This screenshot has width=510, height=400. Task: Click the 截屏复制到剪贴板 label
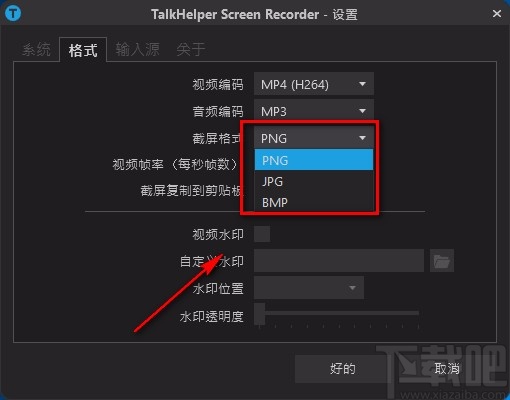tap(192, 191)
